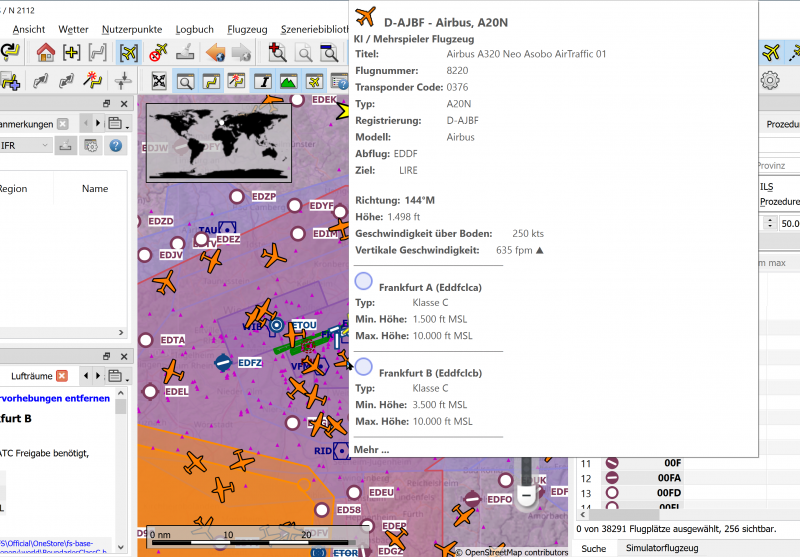Click Mehr ... in the aircraft tooltip

[371, 449]
